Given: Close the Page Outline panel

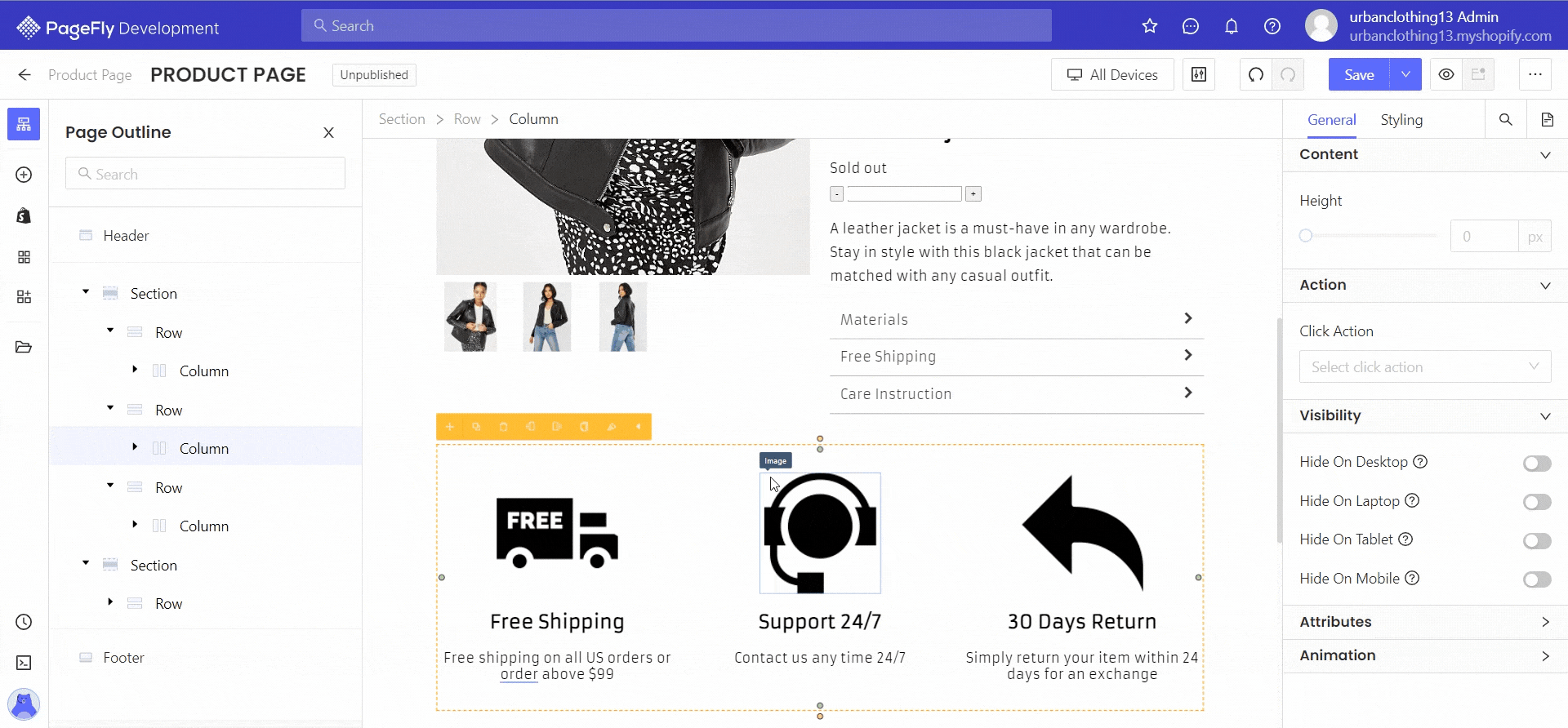Looking at the screenshot, I should pyautogui.click(x=328, y=132).
